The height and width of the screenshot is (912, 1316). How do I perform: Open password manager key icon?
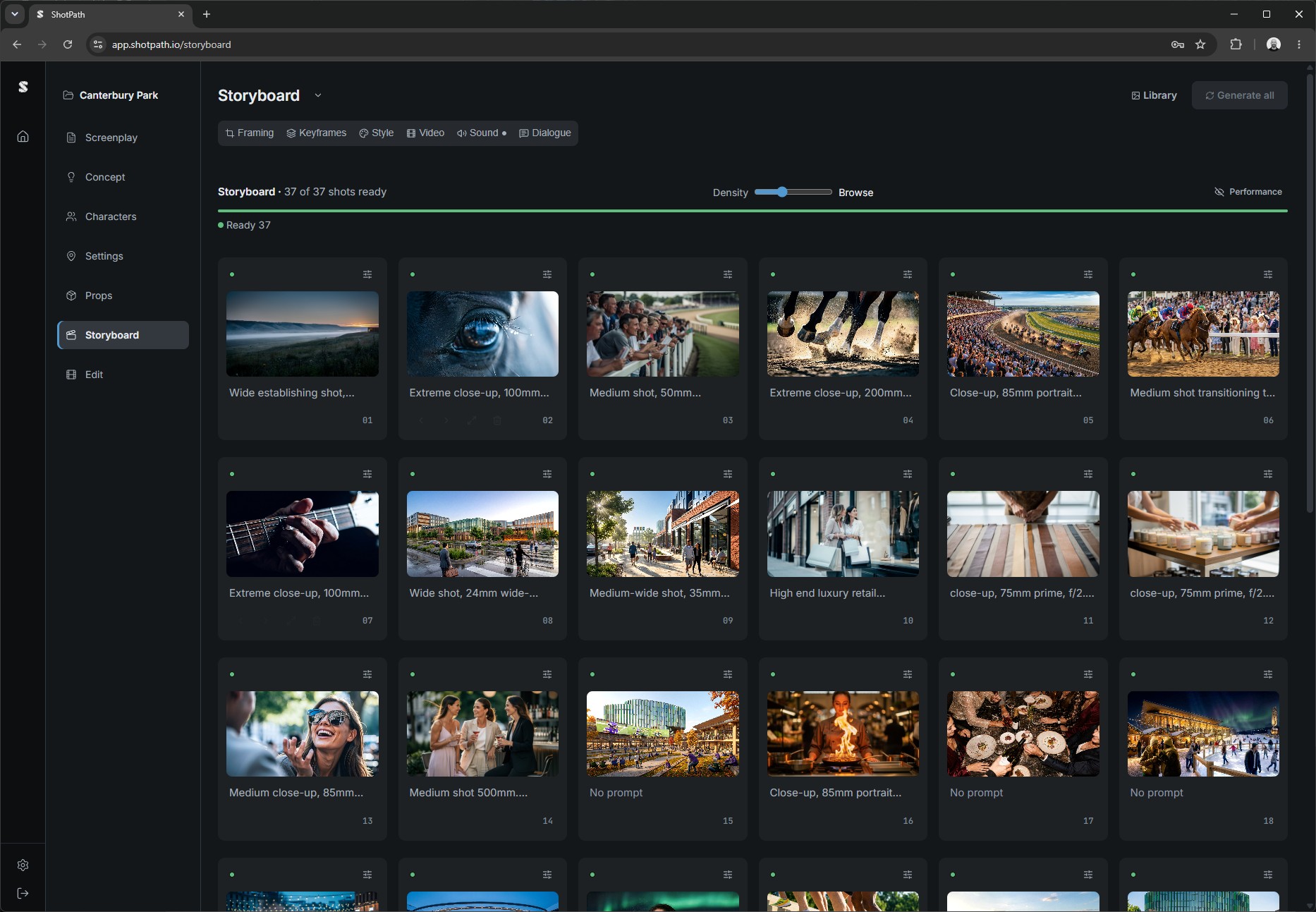1178,44
